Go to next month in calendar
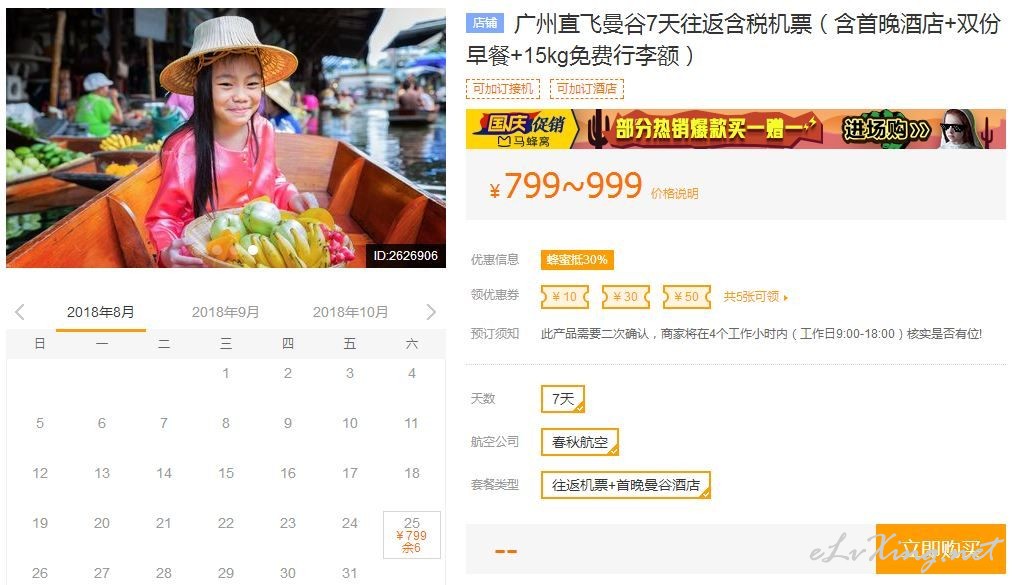The image size is (1014, 585). pyautogui.click(x=431, y=312)
